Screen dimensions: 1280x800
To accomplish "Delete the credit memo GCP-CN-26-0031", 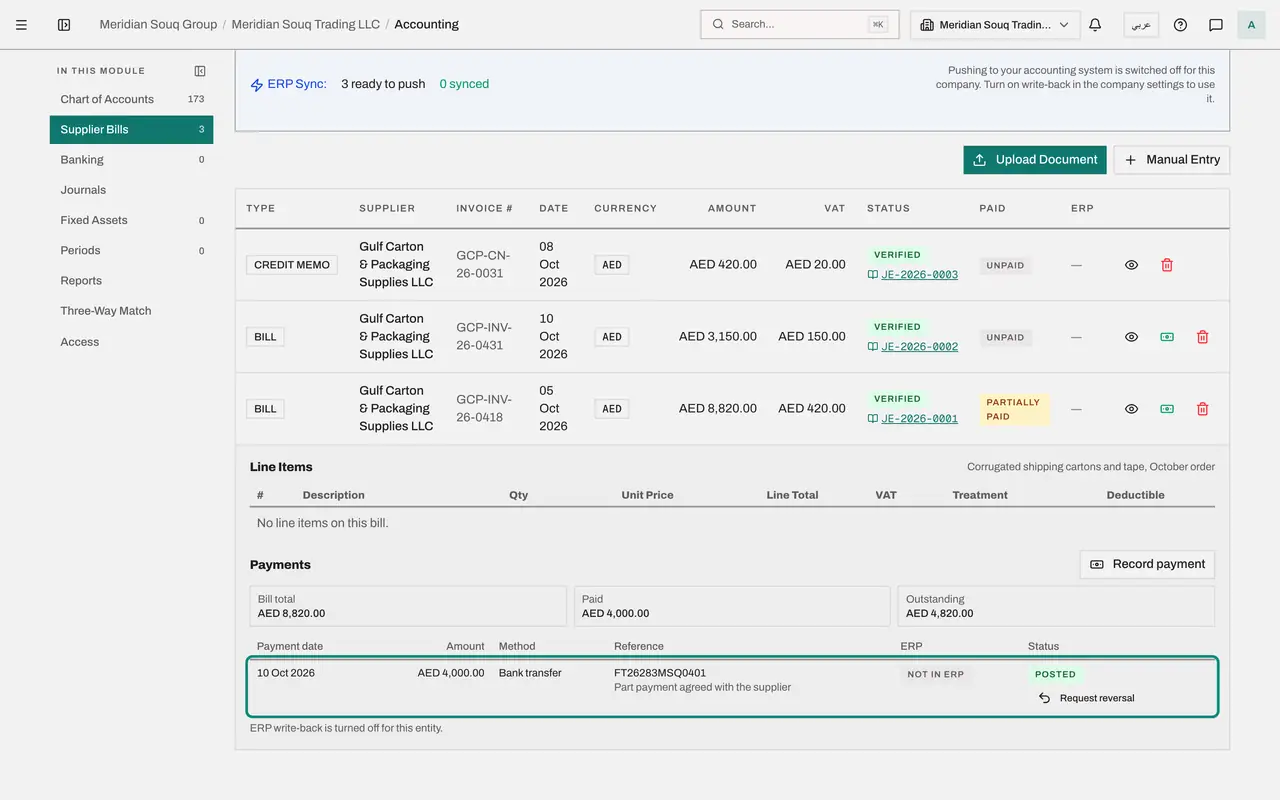I will 1167,265.
